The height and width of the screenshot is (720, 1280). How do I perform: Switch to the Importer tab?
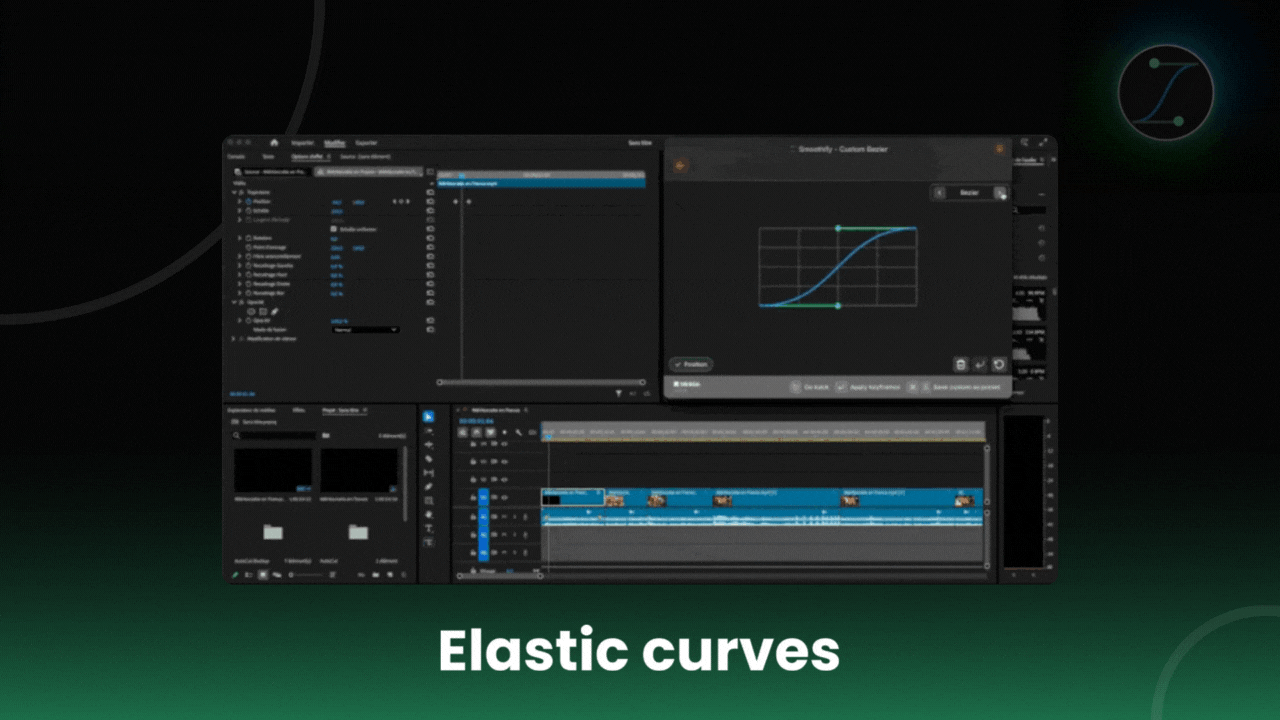303,142
